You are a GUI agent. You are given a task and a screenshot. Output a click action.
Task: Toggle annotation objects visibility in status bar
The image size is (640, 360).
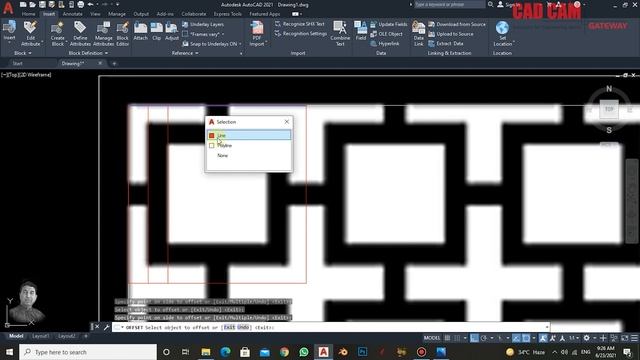[x=543, y=338]
